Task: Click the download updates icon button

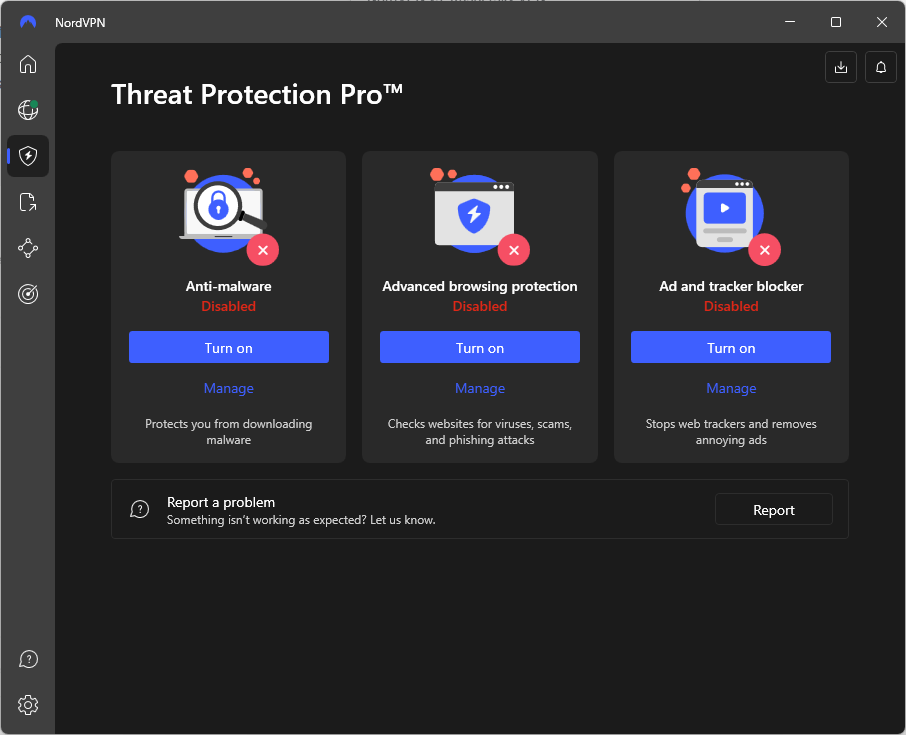Action: 841,67
